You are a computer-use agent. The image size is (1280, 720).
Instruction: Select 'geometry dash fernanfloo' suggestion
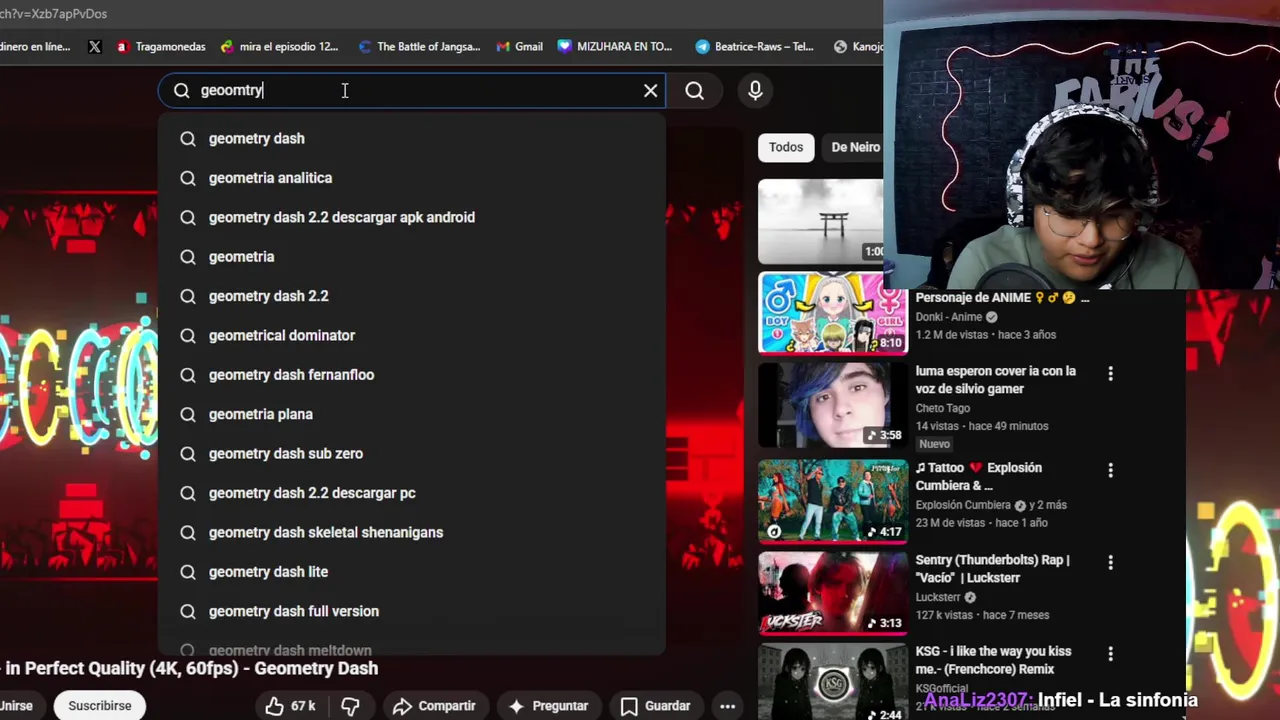pyautogui.click(x=411, y=375)
